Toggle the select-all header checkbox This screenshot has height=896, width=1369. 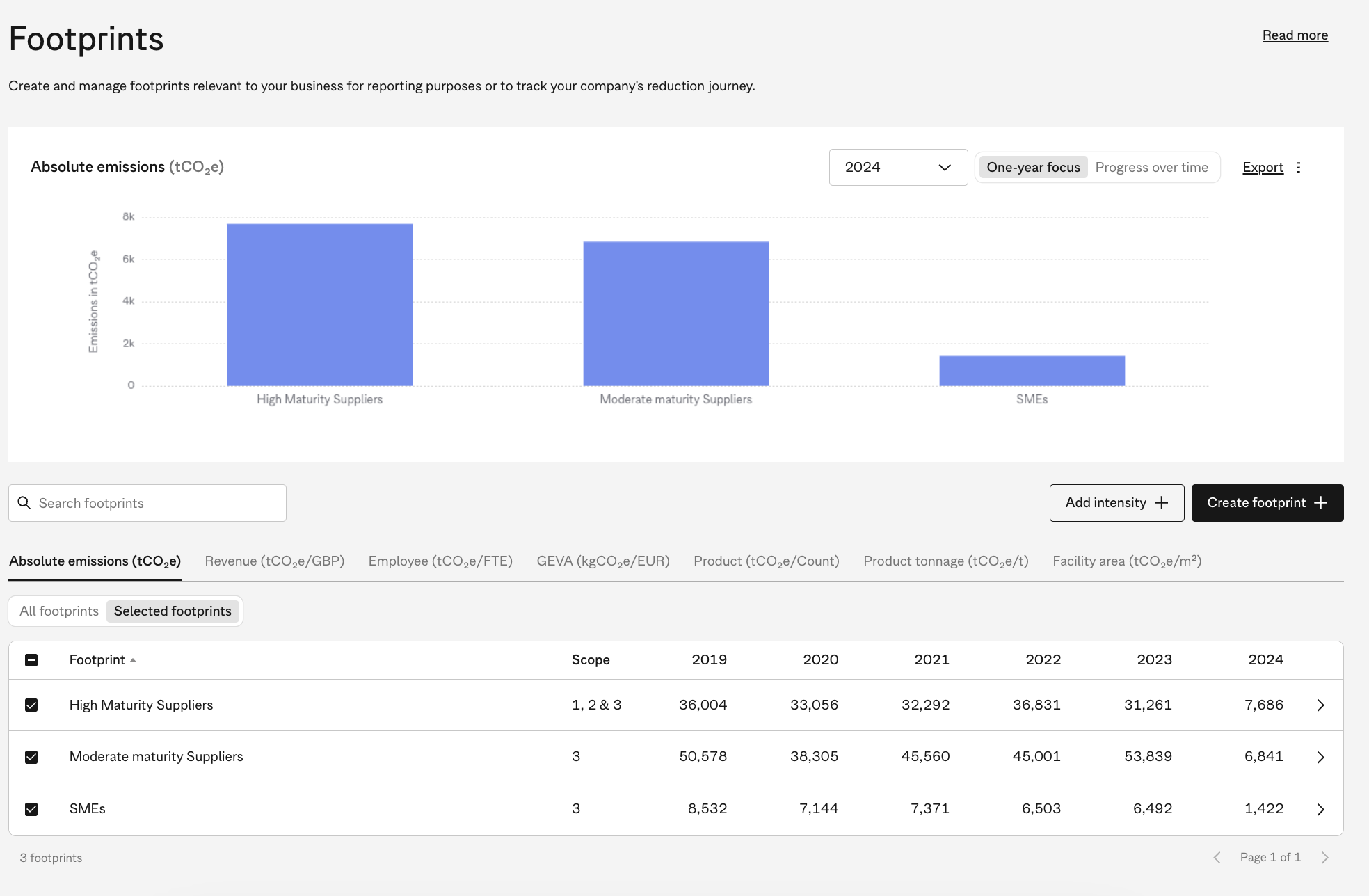pos(31,660)
